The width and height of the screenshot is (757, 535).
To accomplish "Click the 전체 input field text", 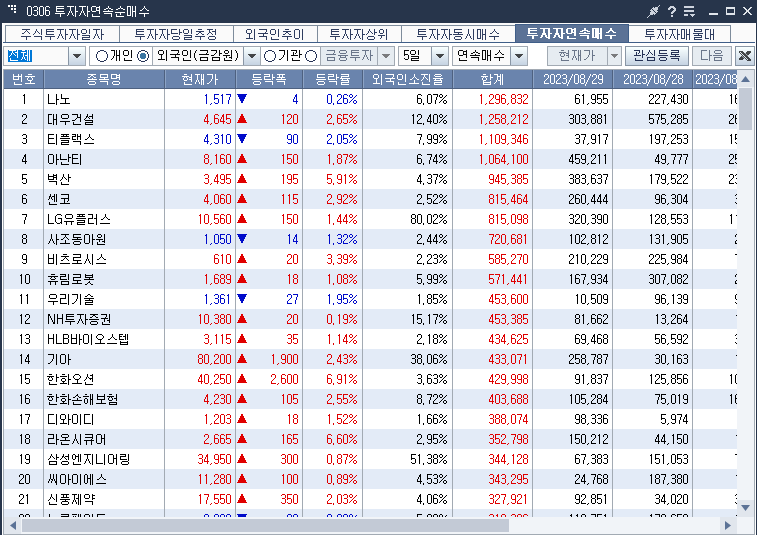I will pyautogui.click(x=20, y=56).
